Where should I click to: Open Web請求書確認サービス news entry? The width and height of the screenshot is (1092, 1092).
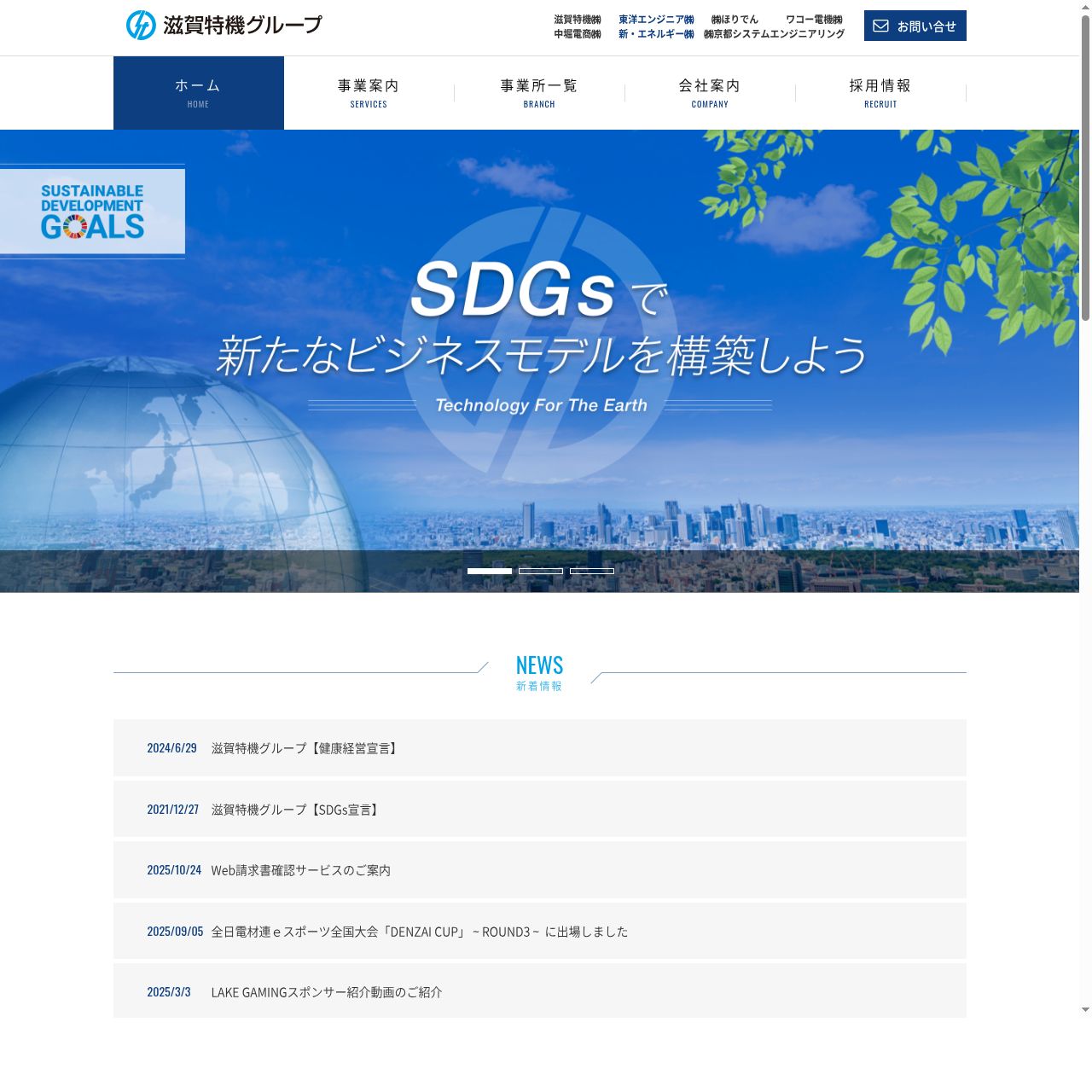(x=300, y=870)
